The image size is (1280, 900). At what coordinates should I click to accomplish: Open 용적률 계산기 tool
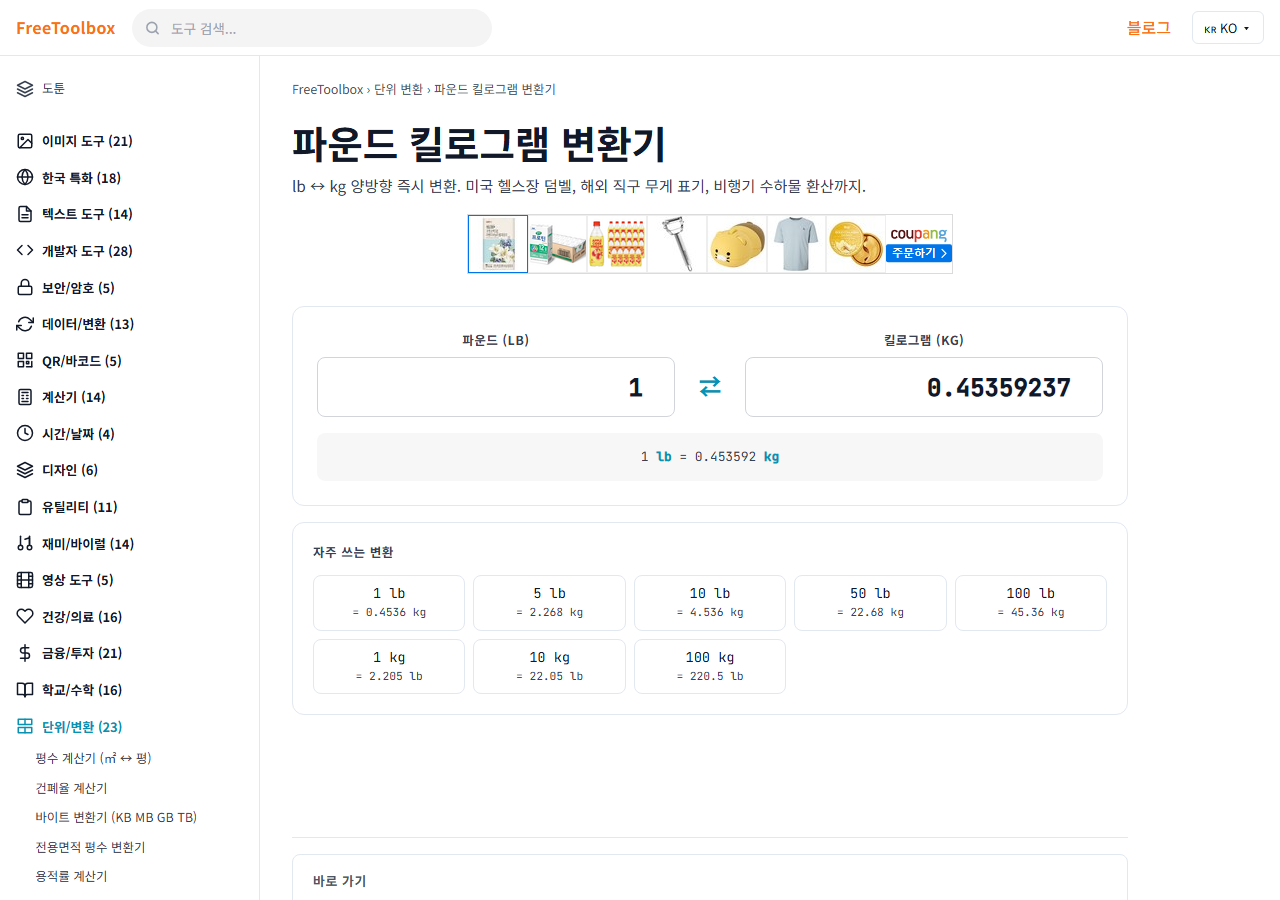point(71,876)
